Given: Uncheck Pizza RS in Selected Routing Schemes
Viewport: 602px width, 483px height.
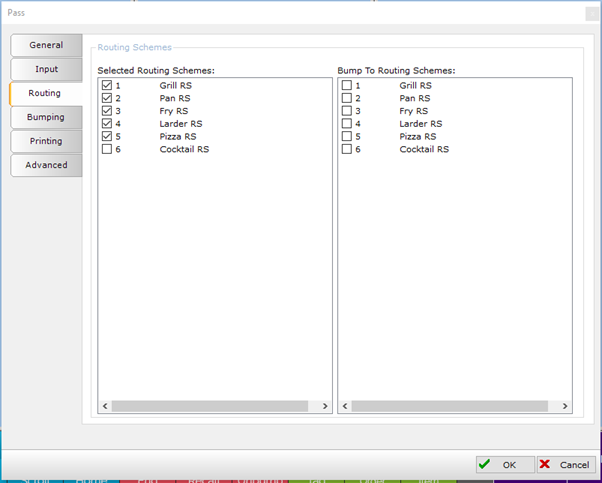Looking at the screenshot, I should (107, 137).
